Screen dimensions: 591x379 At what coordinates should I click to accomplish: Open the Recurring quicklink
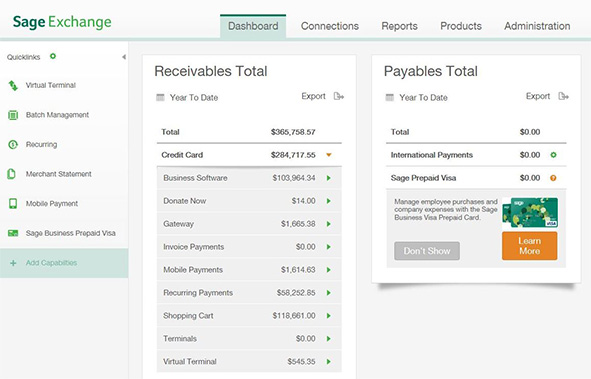41,144
